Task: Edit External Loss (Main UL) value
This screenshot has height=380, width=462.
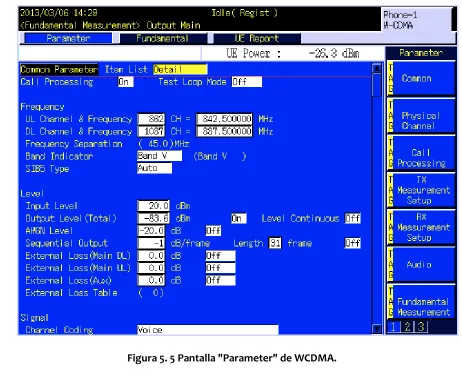Action: point(151,268)
